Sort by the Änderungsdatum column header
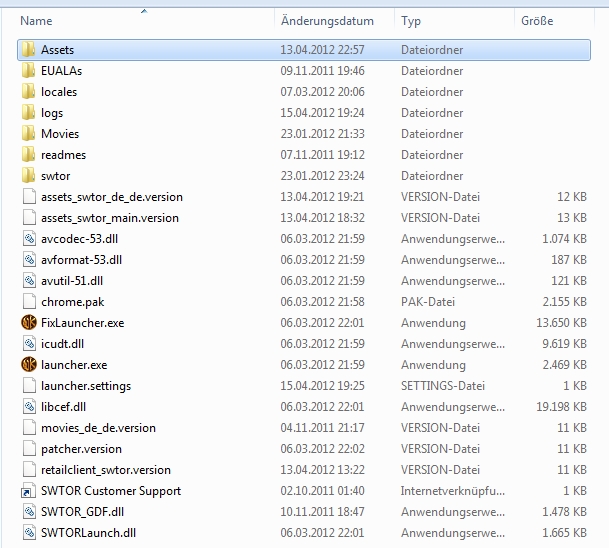The height and width of the screenshot is (548, 609). point(327,21)
